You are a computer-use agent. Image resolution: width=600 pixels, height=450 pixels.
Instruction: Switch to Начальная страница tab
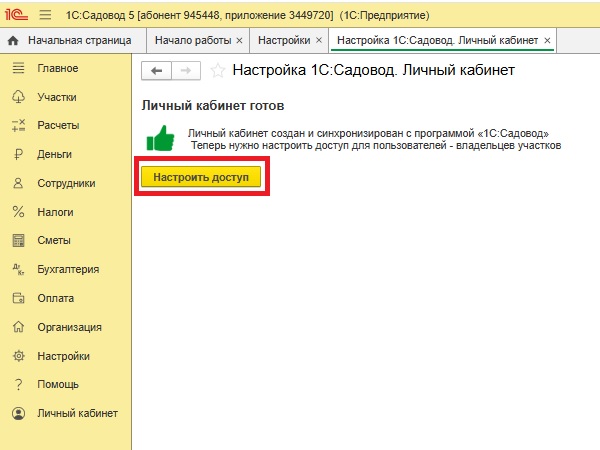coord(73,41)
